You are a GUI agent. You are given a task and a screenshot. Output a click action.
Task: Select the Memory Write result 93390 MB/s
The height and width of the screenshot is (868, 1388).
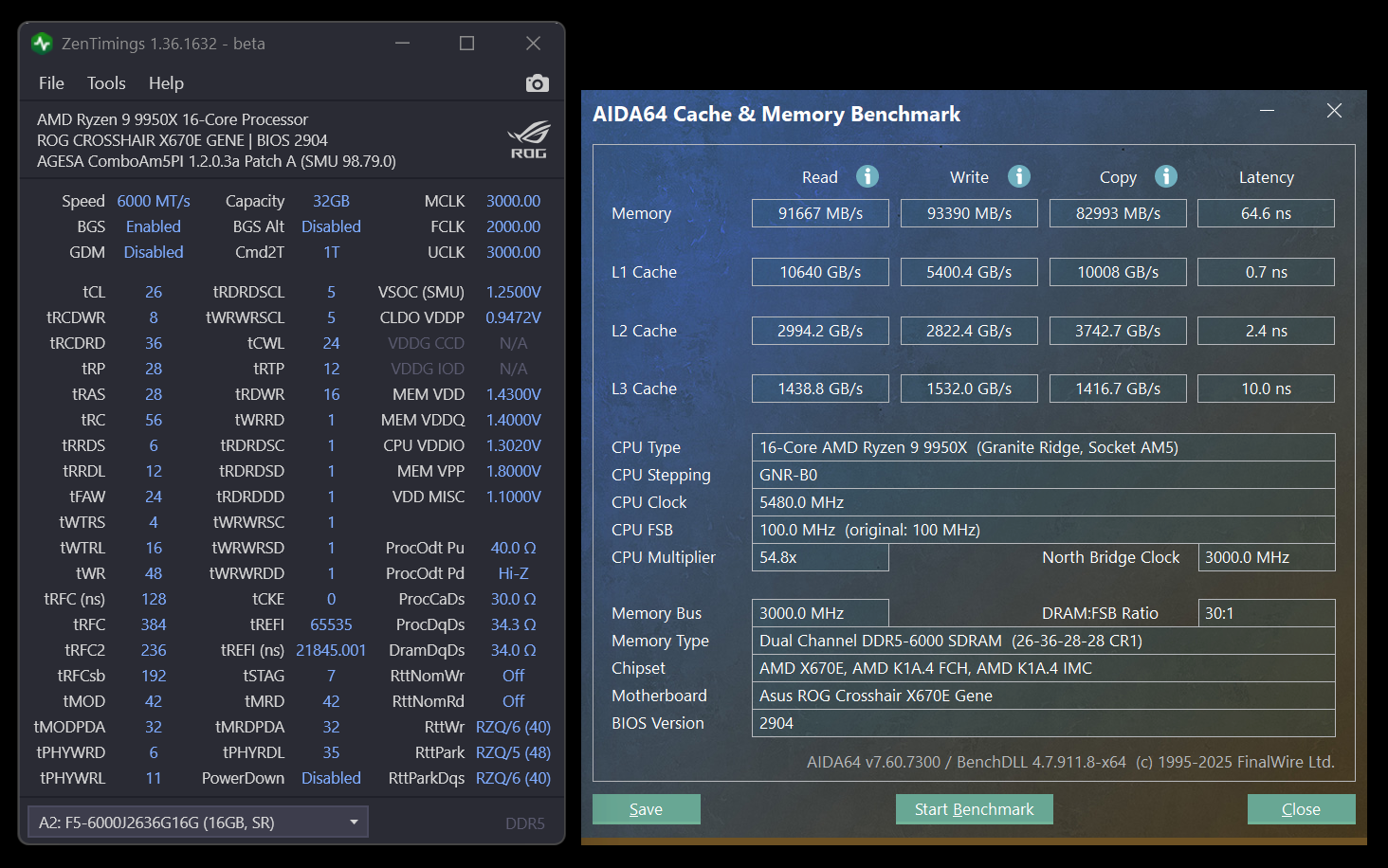tap(969, 213)
